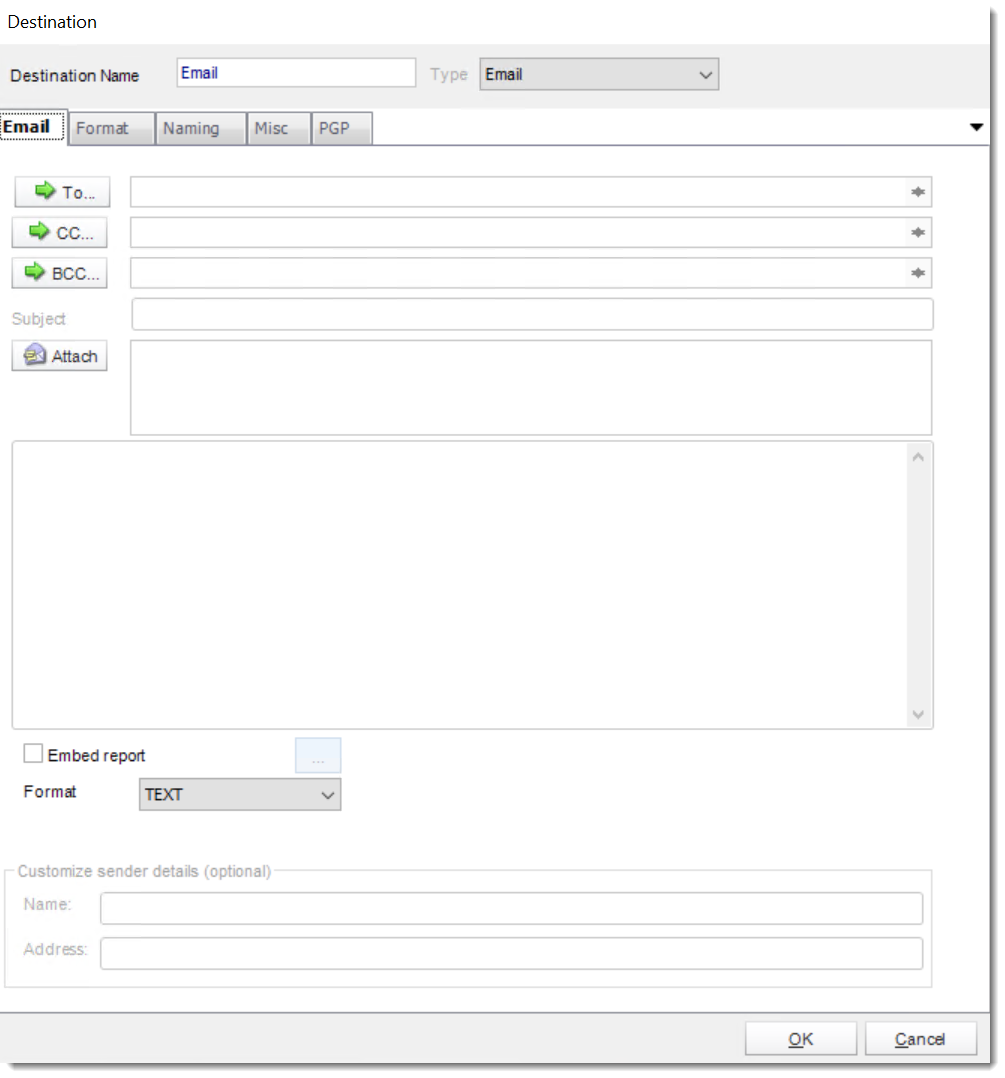Click the Cancel button

coord(920,1039)
